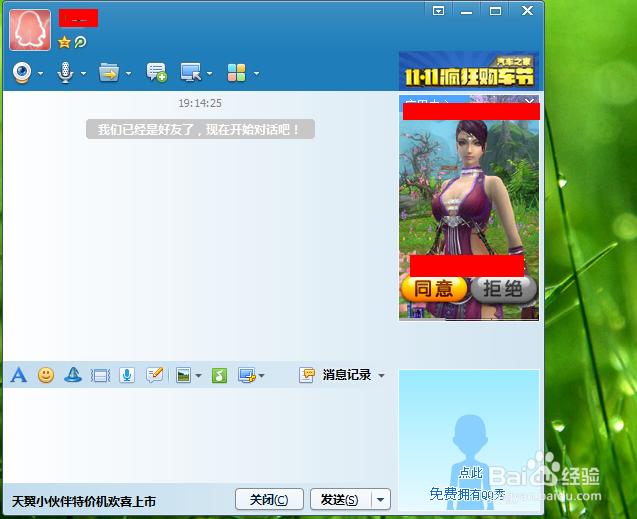Open send options arrow beside 发送

tap(381, 499)
